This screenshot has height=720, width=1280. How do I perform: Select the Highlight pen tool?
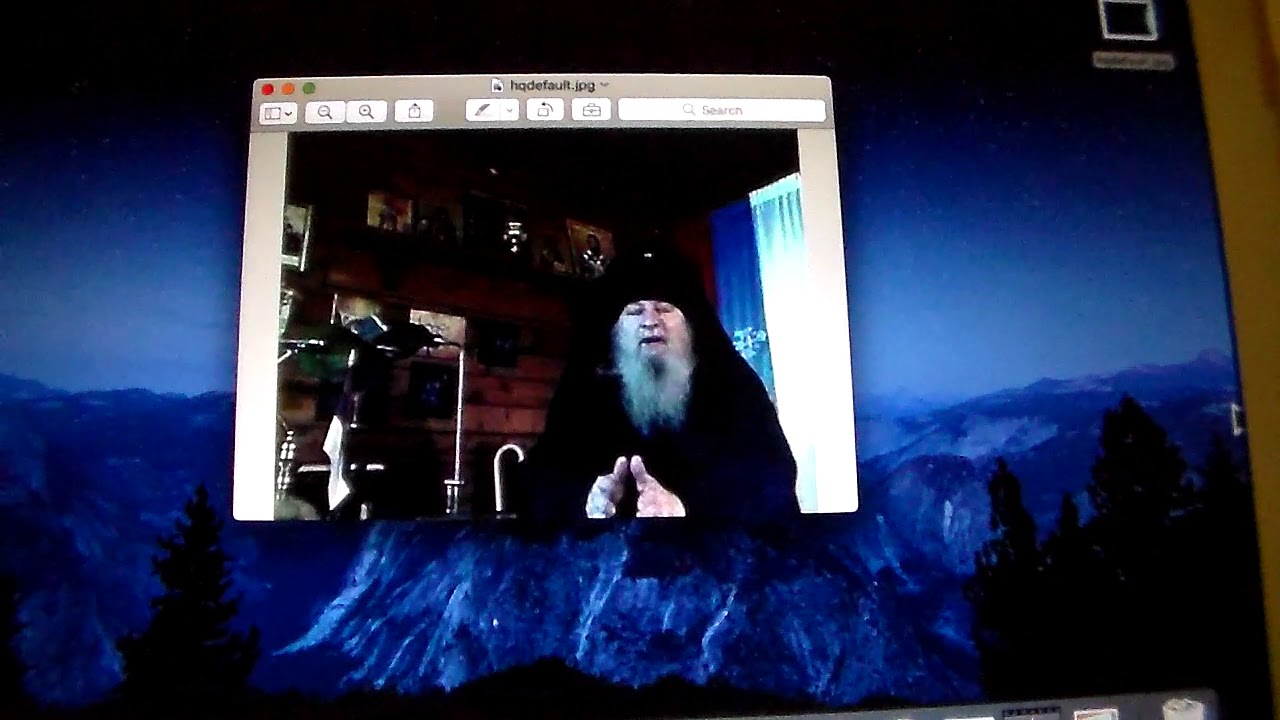click(x=483, y=110)
